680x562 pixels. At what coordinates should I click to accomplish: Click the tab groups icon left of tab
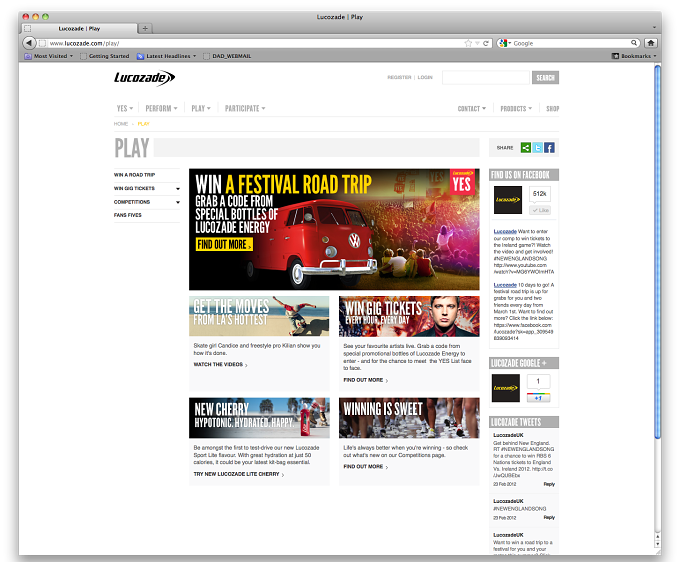coord(28,28)
